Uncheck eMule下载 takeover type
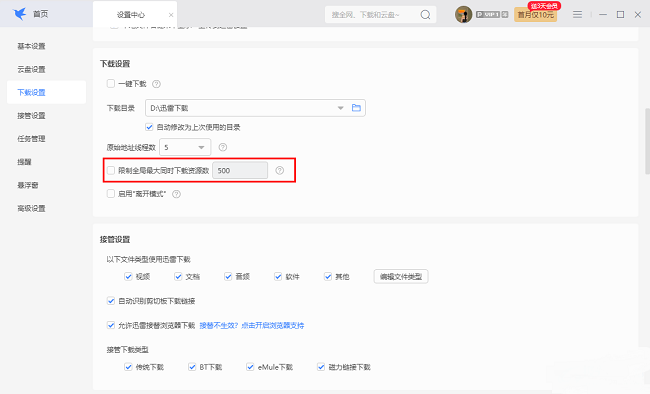The width and height of the screenshot is (650, 394). pos(250,367)
